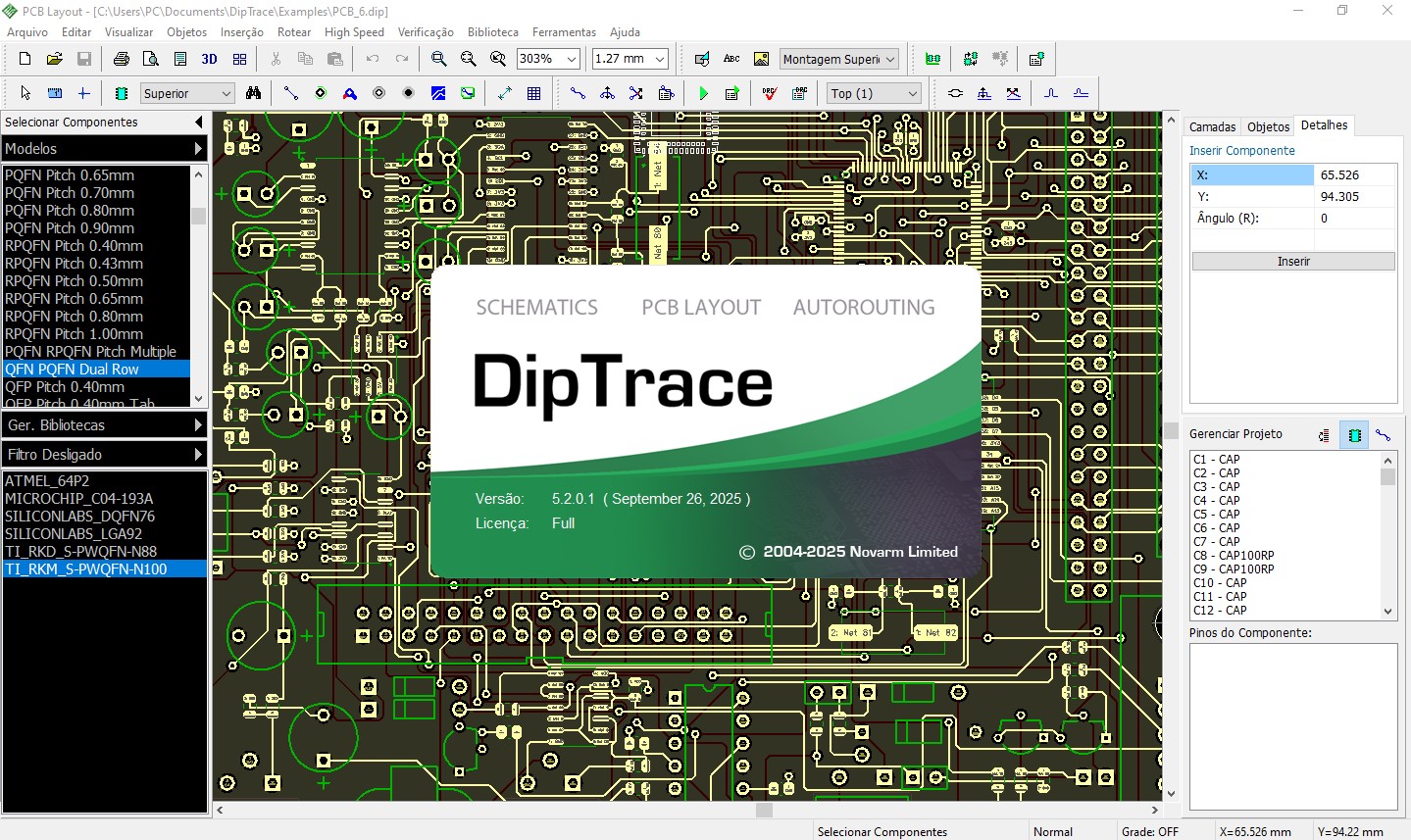Screen dimensions: 1411x840
Task: Open the find component search tool
Action: (254, 93)
